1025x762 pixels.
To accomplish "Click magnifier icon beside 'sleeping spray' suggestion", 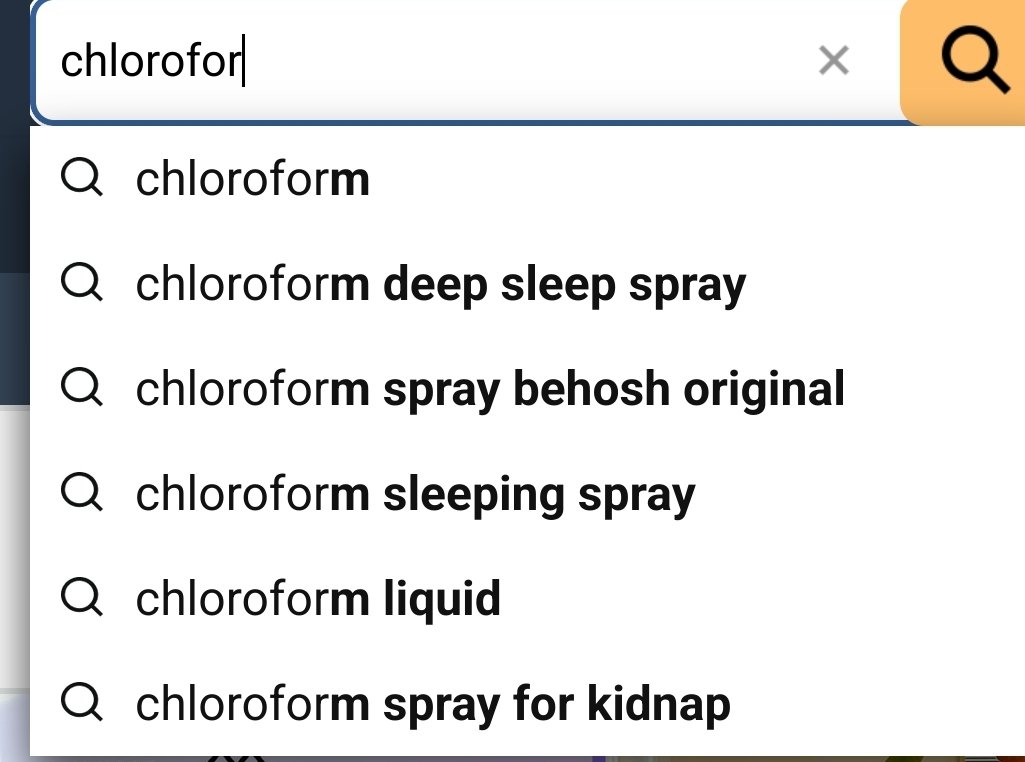I will 81,493.
